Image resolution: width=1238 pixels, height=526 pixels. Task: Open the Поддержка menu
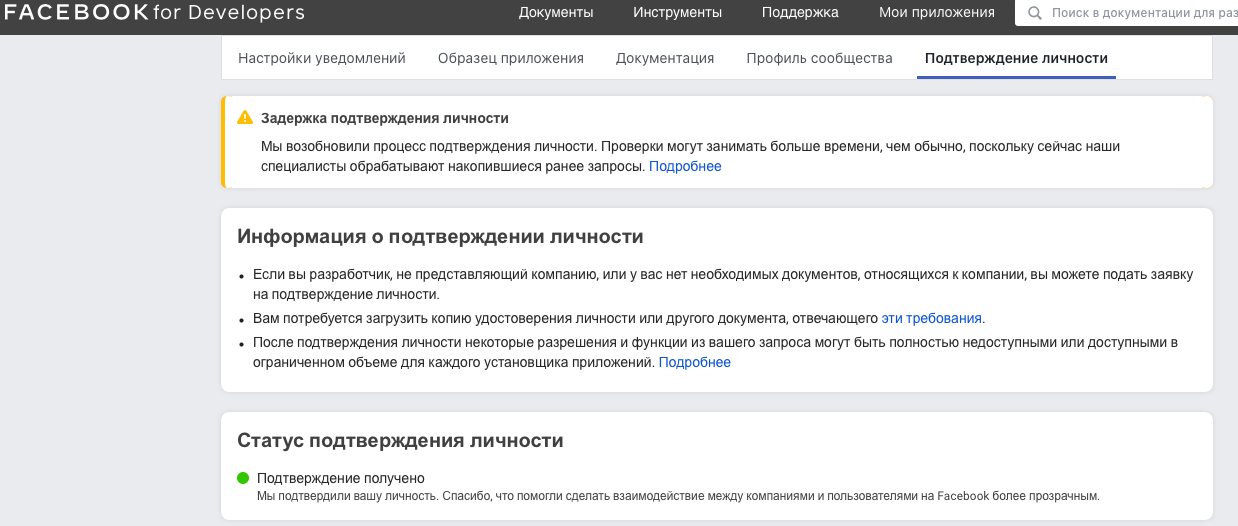(800, 13)
